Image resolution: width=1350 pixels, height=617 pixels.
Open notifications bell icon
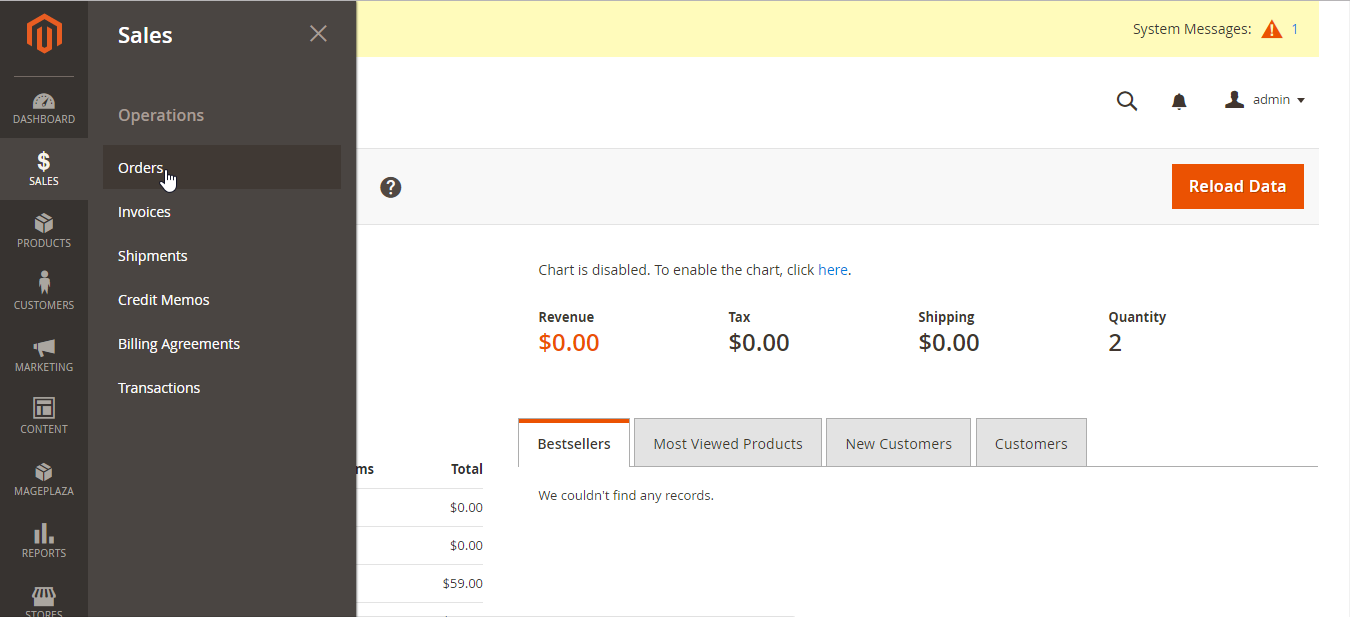click(1179, 101)
